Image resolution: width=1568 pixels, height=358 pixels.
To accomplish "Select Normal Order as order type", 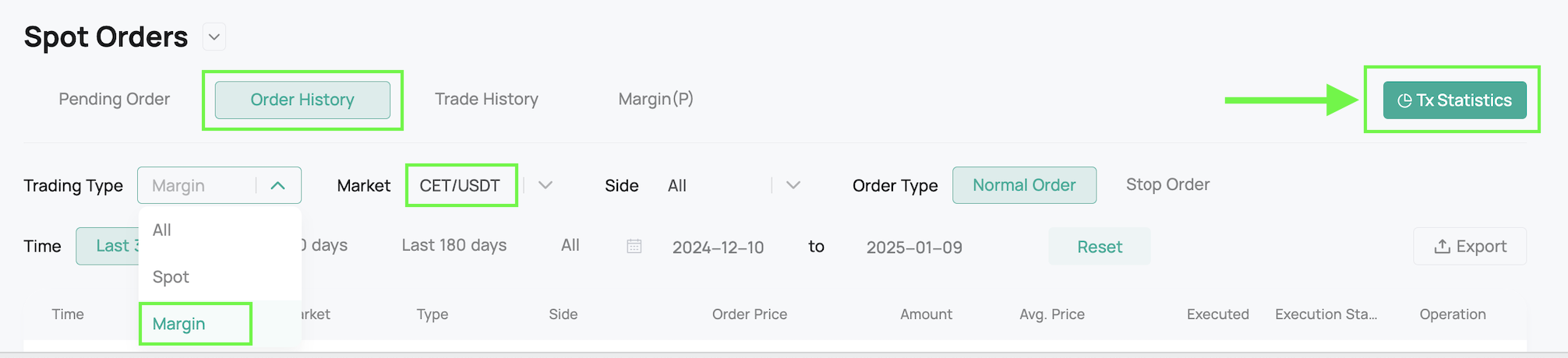I will click(x=1024, y=185).
